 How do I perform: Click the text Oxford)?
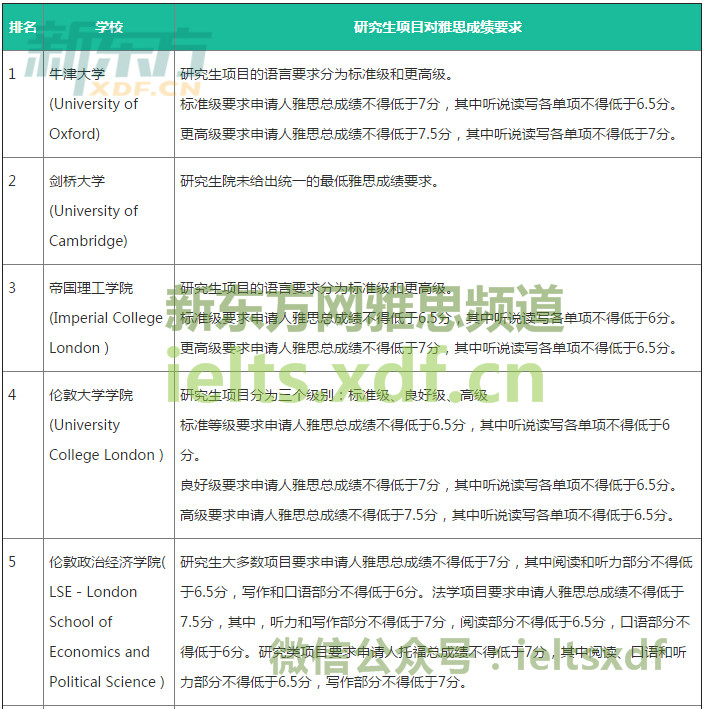coord(74,134)
